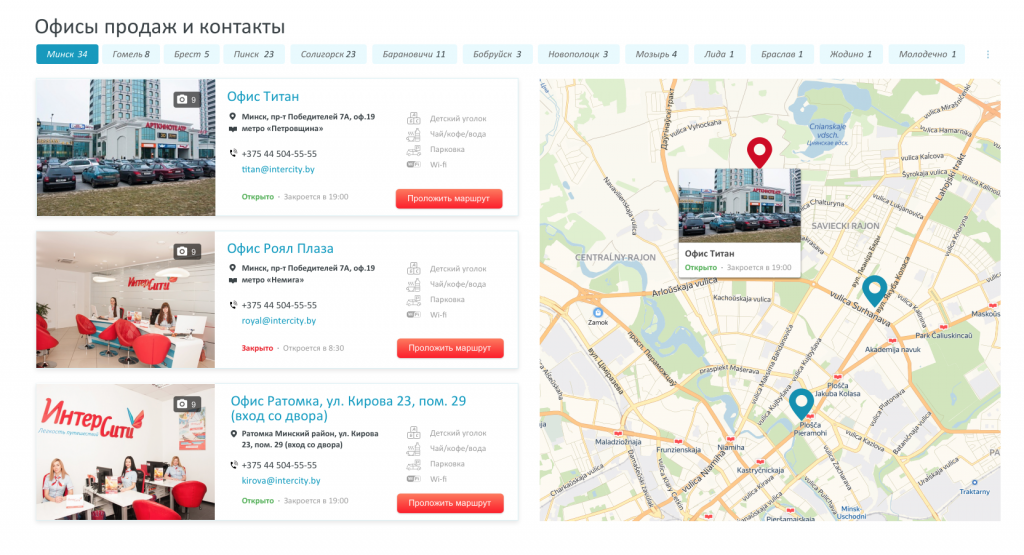The width and height of the screenshot is (1024, 555).
Task: Expand more cities with three-dots menu
Action: click(988, 55)
